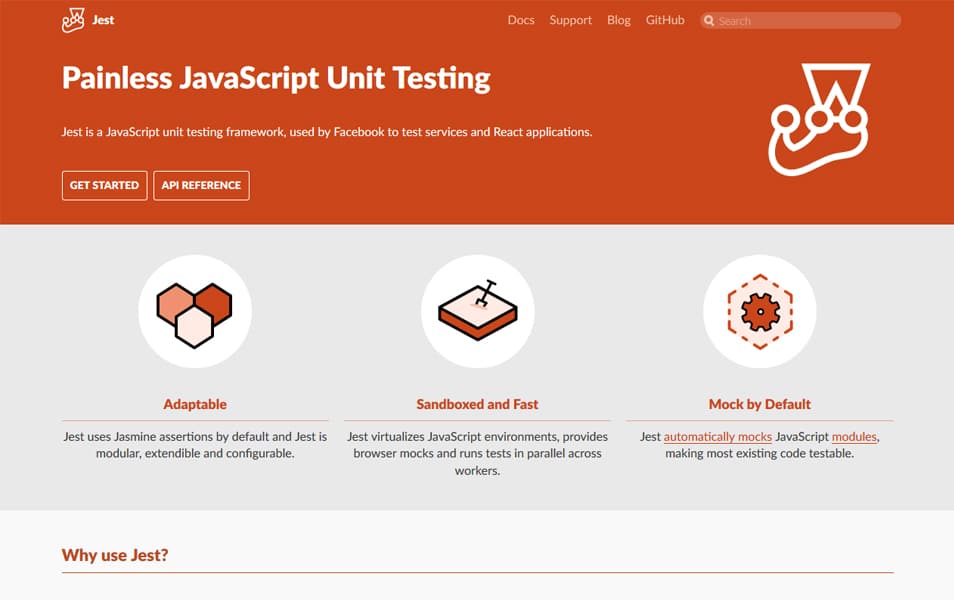
Task: Open the Docs navigation item
Action: point(521,20)
